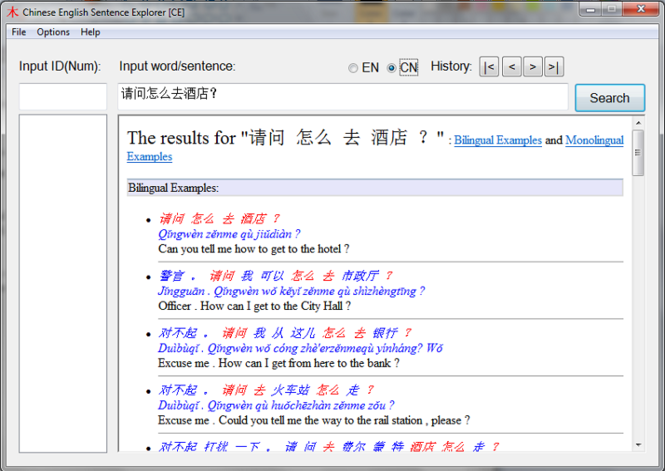Open the Help menu
The width and height of the screenshot is (665, 471).
(90, 32)
